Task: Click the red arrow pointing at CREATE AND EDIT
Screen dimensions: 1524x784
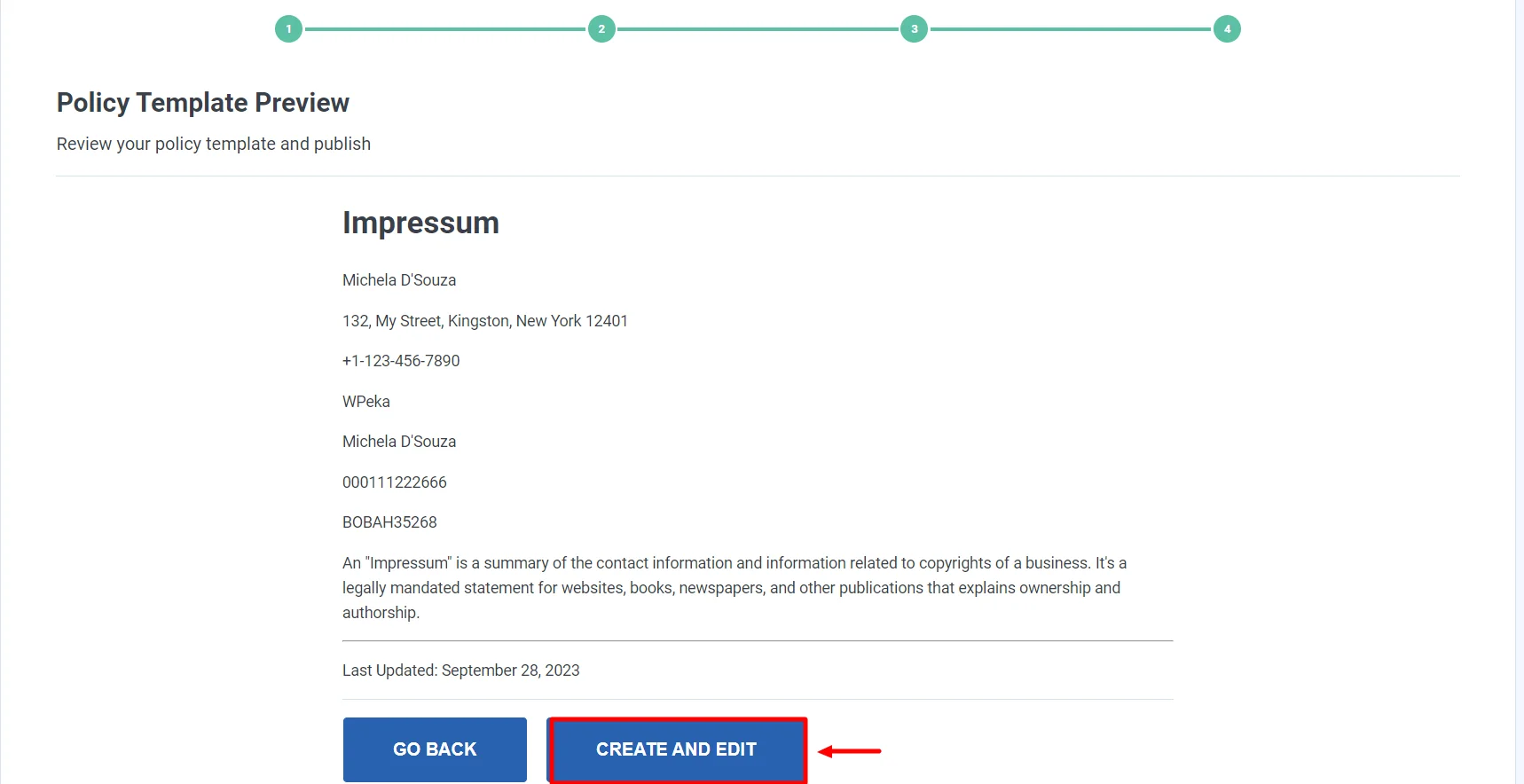Action: tap(849, 750)
